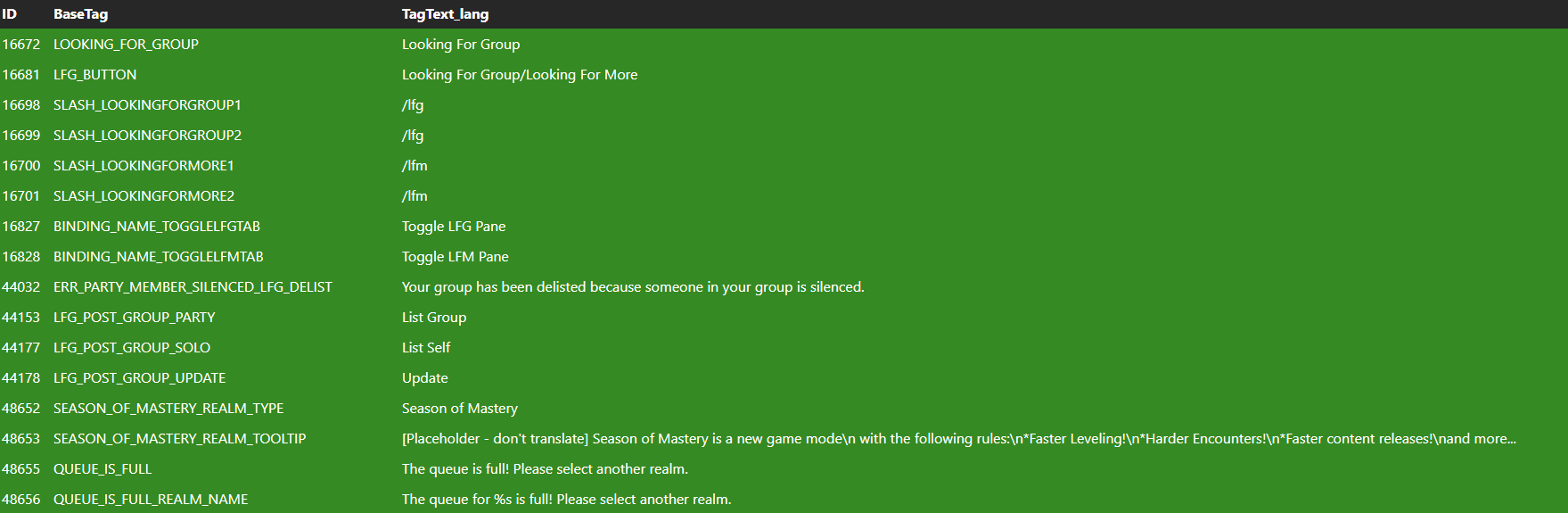Screen dimensions: 1568x513
Task: Sort by the BaseTag column header
Action: pyautogui.click(x=81, y=14)
